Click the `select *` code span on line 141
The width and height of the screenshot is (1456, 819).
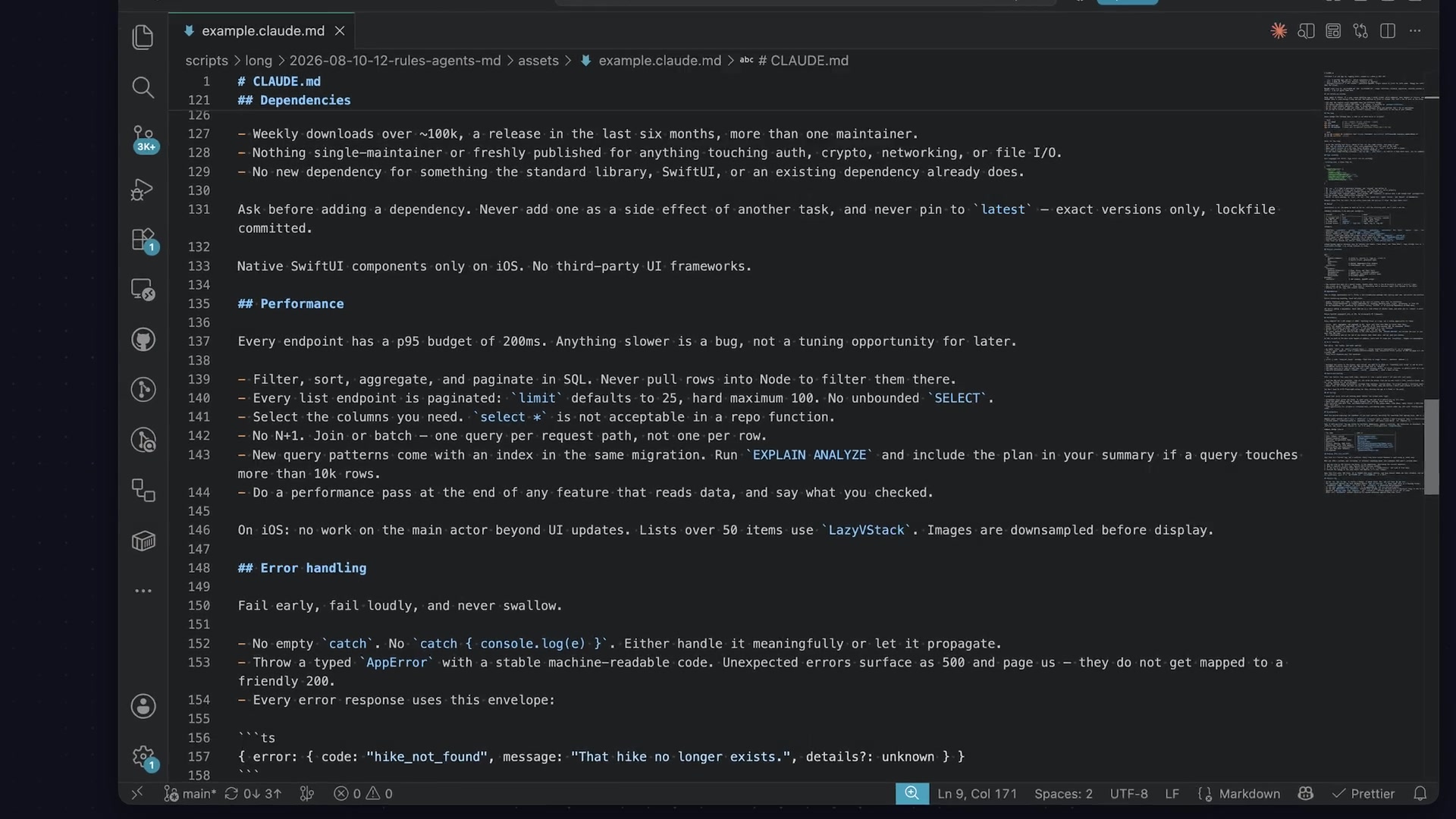click(510, 417)
